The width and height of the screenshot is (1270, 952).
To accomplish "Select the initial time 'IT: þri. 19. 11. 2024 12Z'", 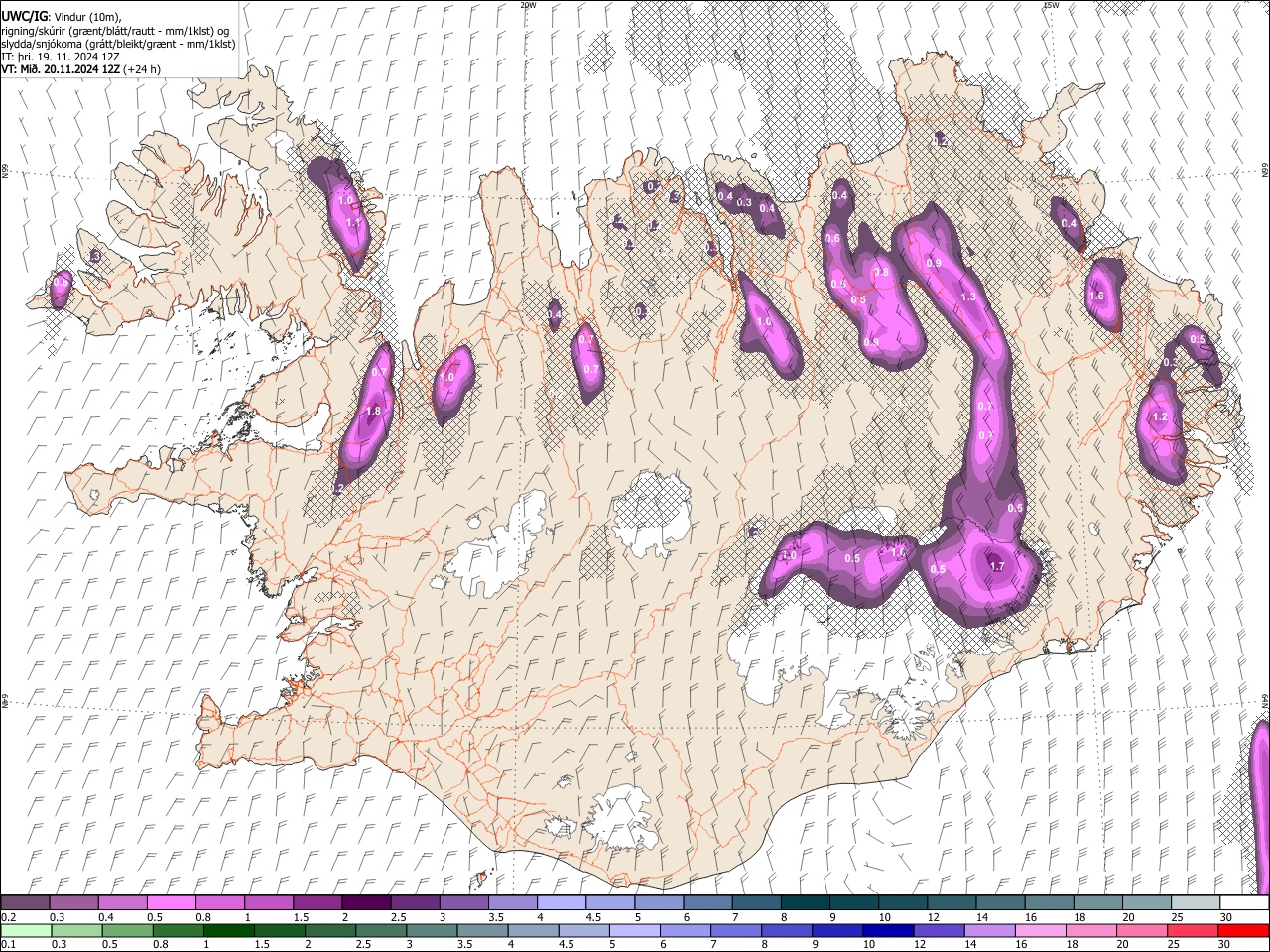I will (x=60, y=57).
